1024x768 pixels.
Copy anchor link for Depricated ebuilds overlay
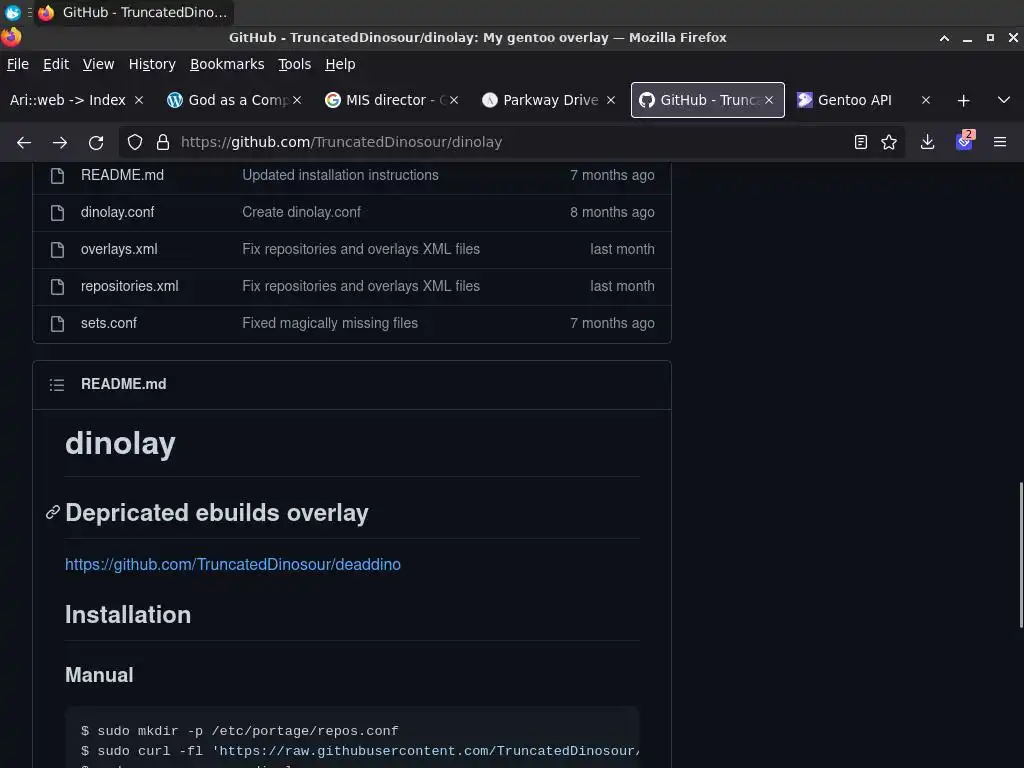(x=53, y=513)
